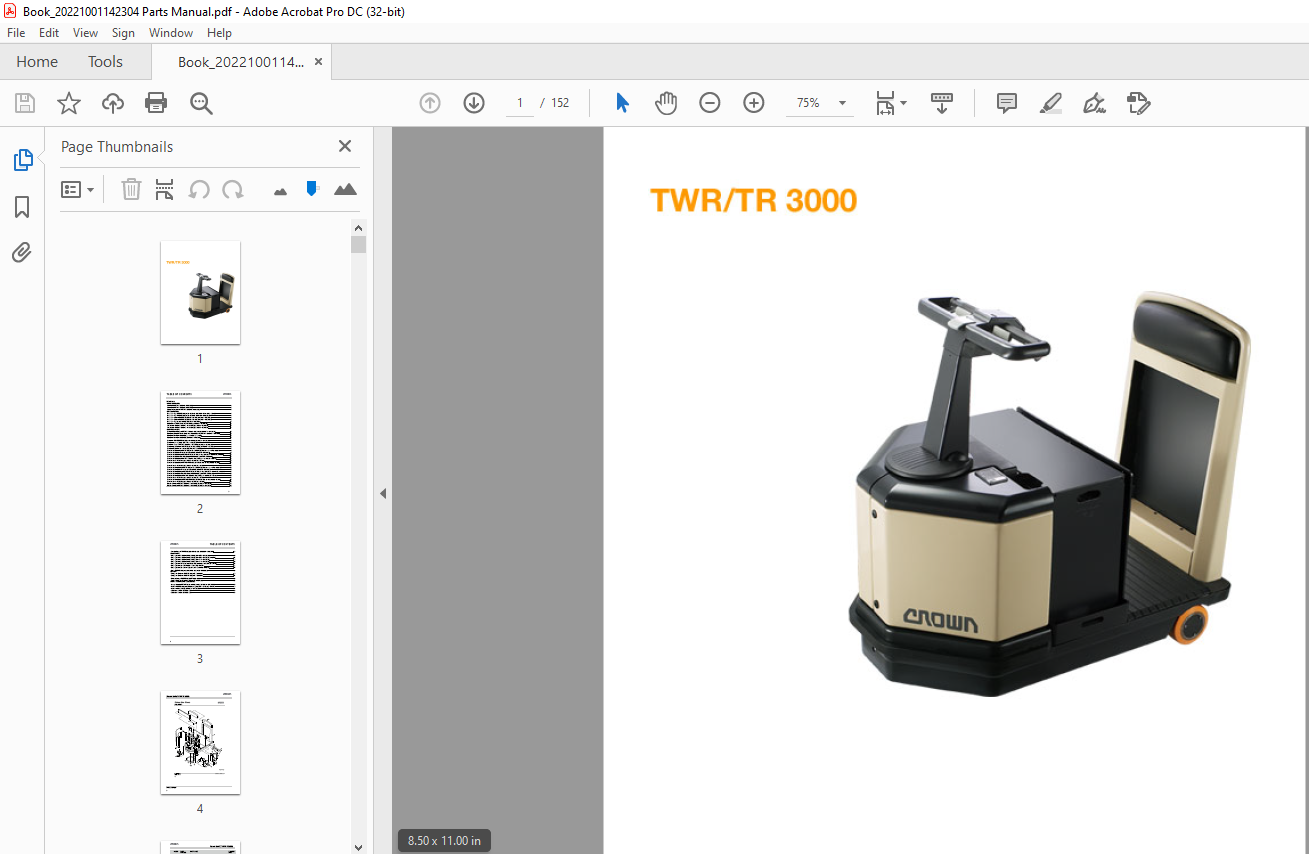Select page 2 thumbnail
The height and width of the screenshot is (854, 1309).
[x=200, y=442]
